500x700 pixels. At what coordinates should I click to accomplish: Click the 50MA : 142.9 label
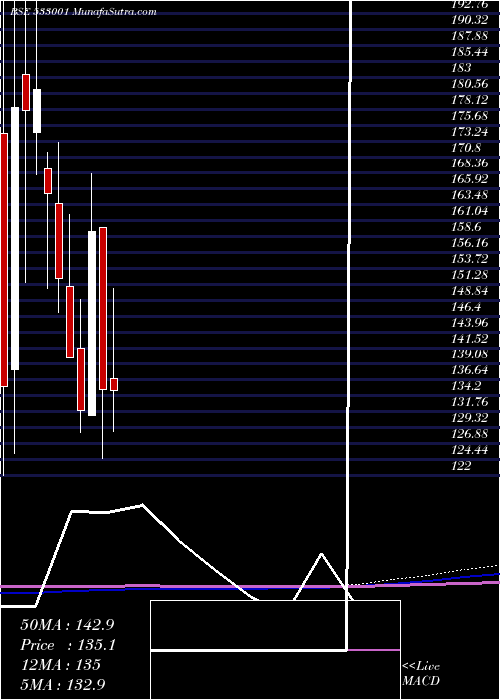67,625
